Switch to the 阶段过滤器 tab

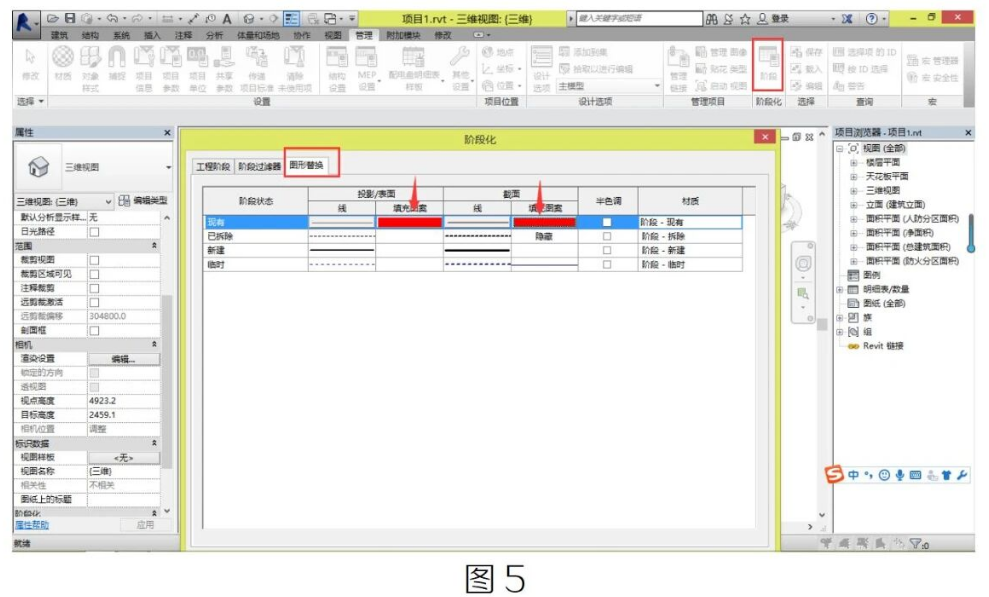coord(259,166)
